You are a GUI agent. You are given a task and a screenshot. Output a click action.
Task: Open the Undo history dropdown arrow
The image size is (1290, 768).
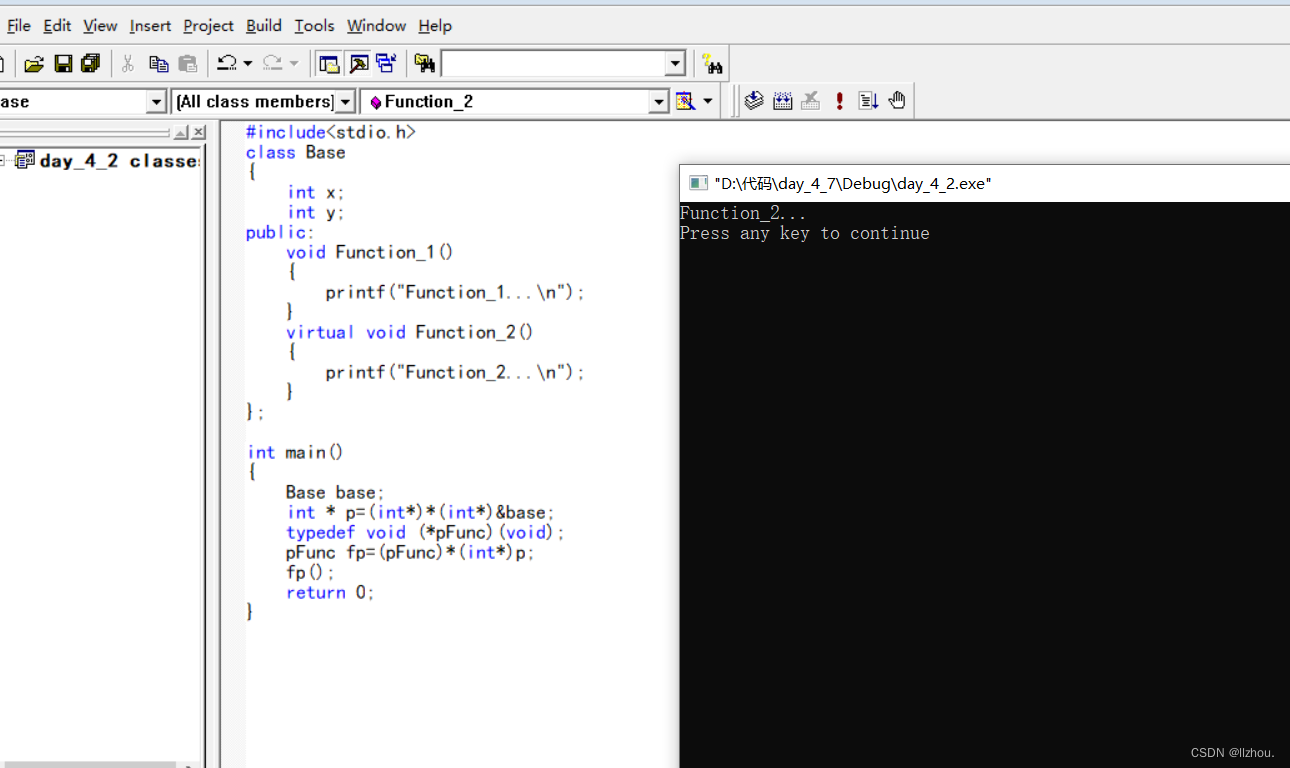(x=247, y=64)
